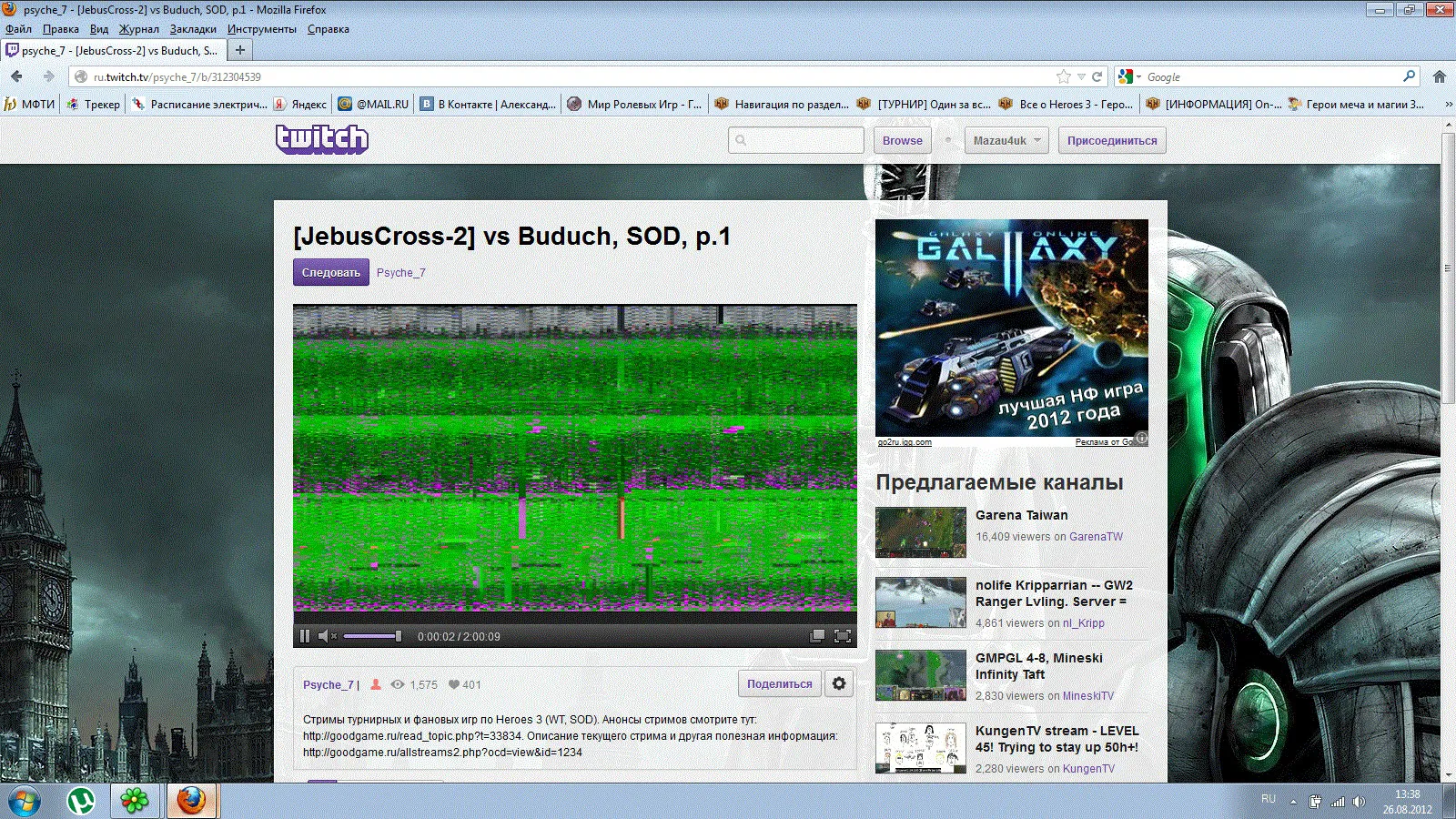
Task: Open the nl_Kripp channel link
Action: tap(1084, 623)
